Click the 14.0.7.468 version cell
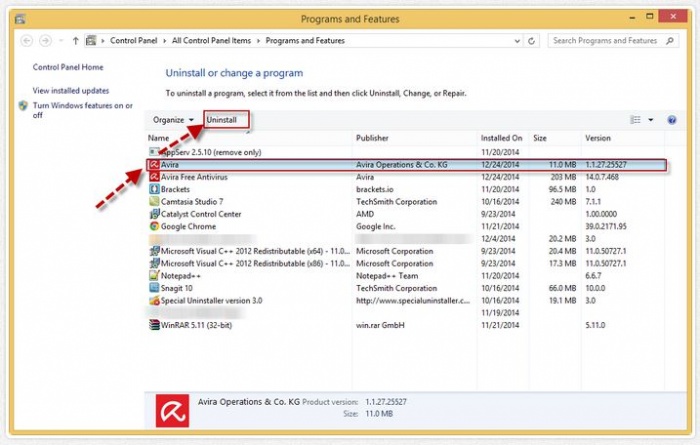This screenshot has height=445, width=700. click(602, 177)
